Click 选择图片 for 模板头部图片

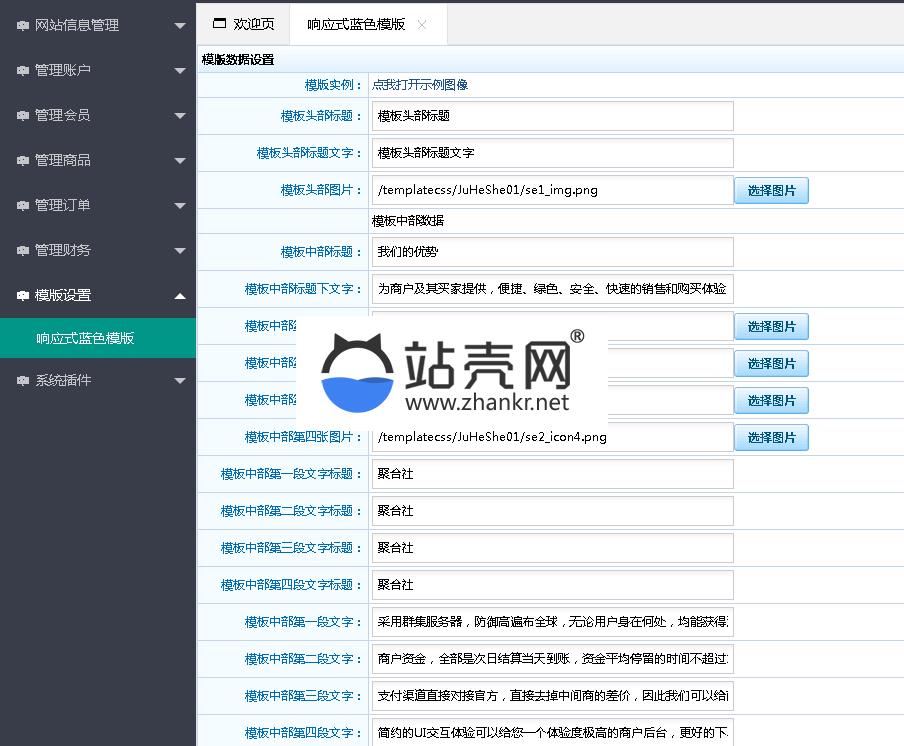(x=771, y=190)
